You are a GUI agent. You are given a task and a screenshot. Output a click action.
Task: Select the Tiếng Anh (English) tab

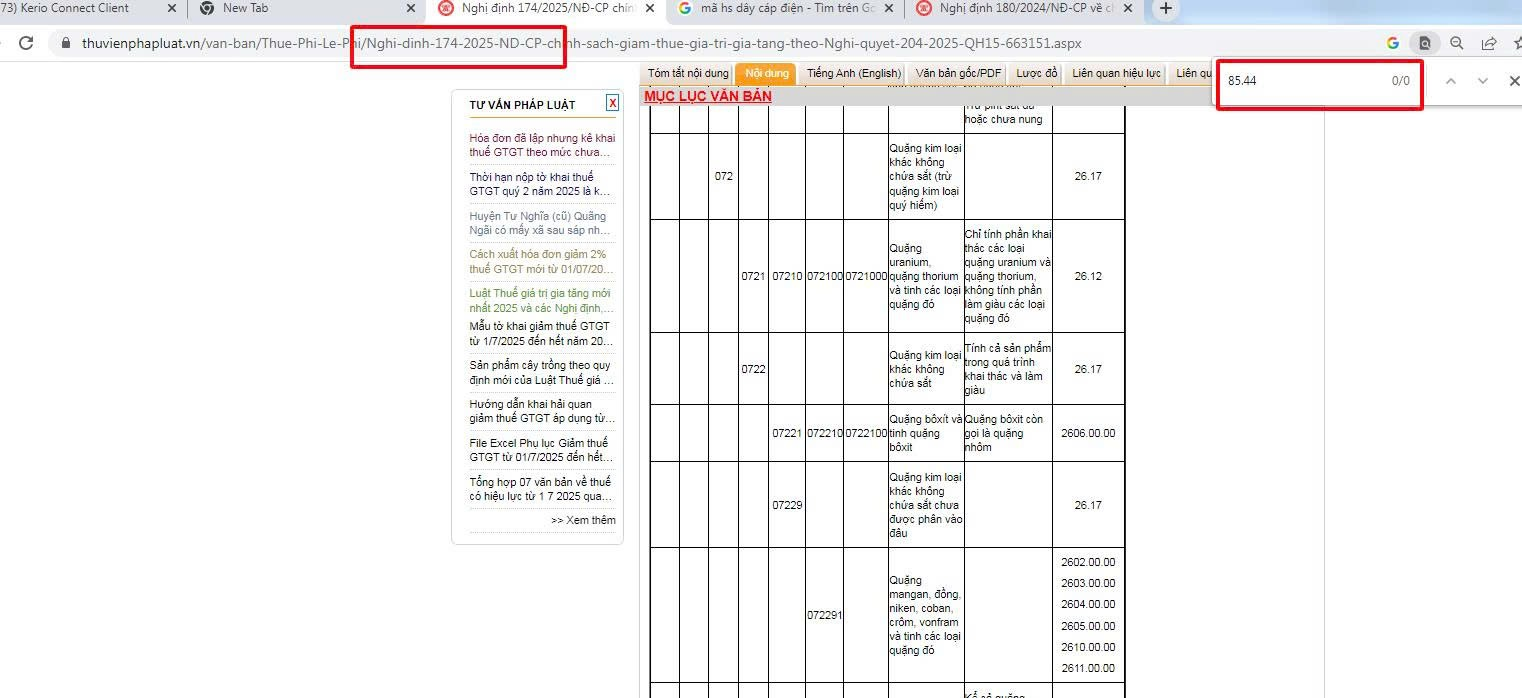pos(854,73)
